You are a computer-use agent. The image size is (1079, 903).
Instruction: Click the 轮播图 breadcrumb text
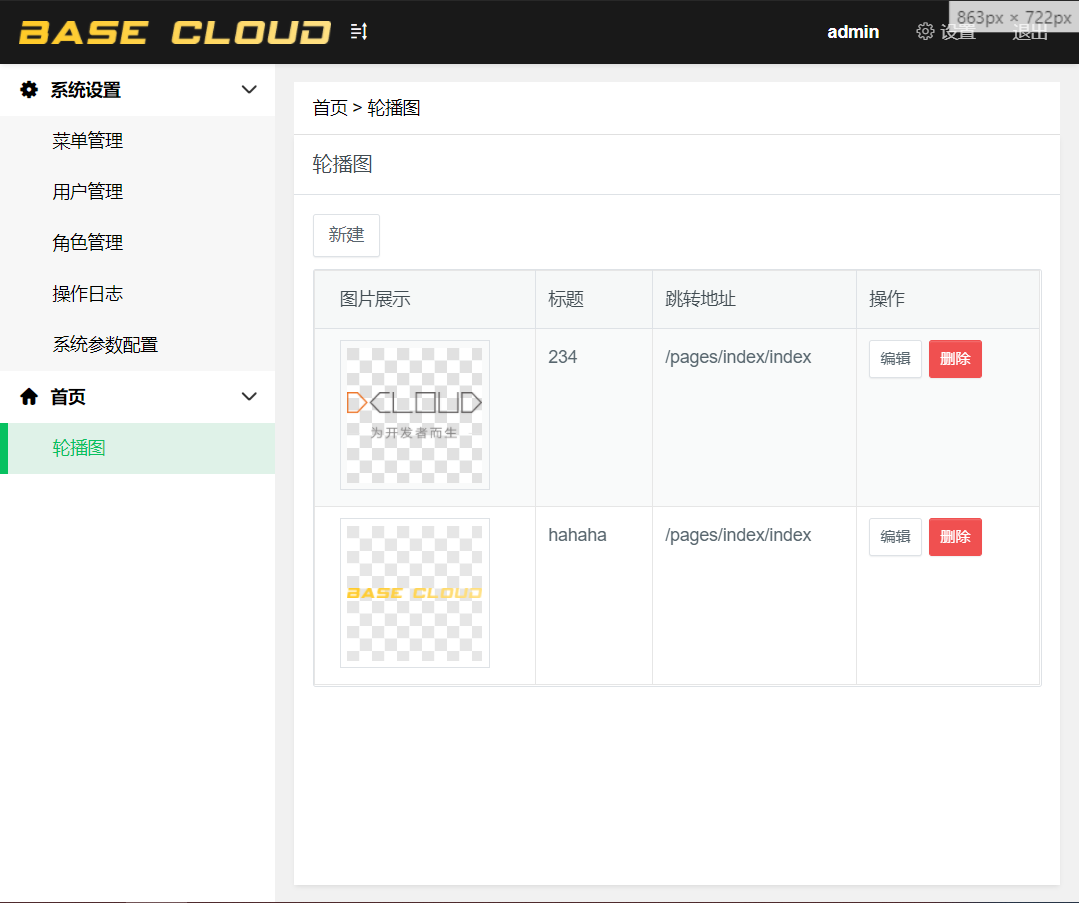coord(394,108)
